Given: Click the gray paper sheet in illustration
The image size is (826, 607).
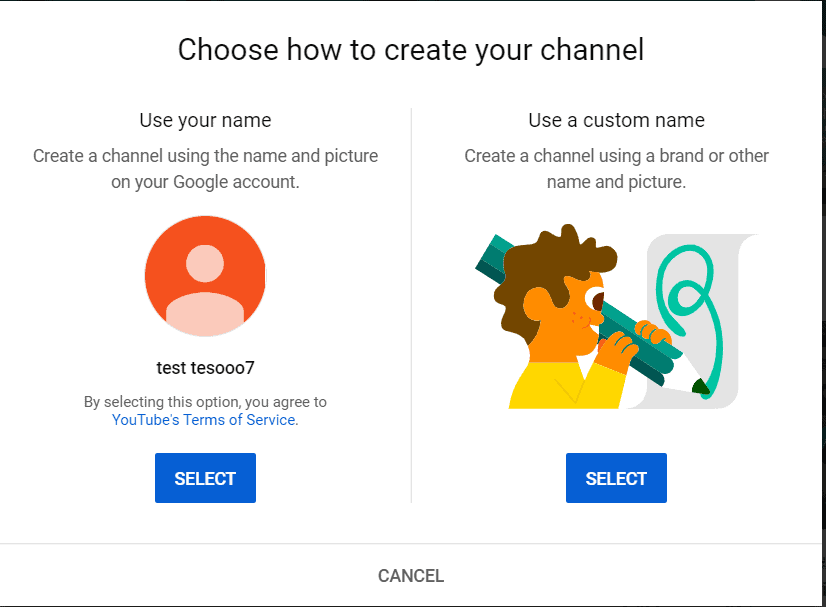Looking at the screenshot, I should pos(722,330).
